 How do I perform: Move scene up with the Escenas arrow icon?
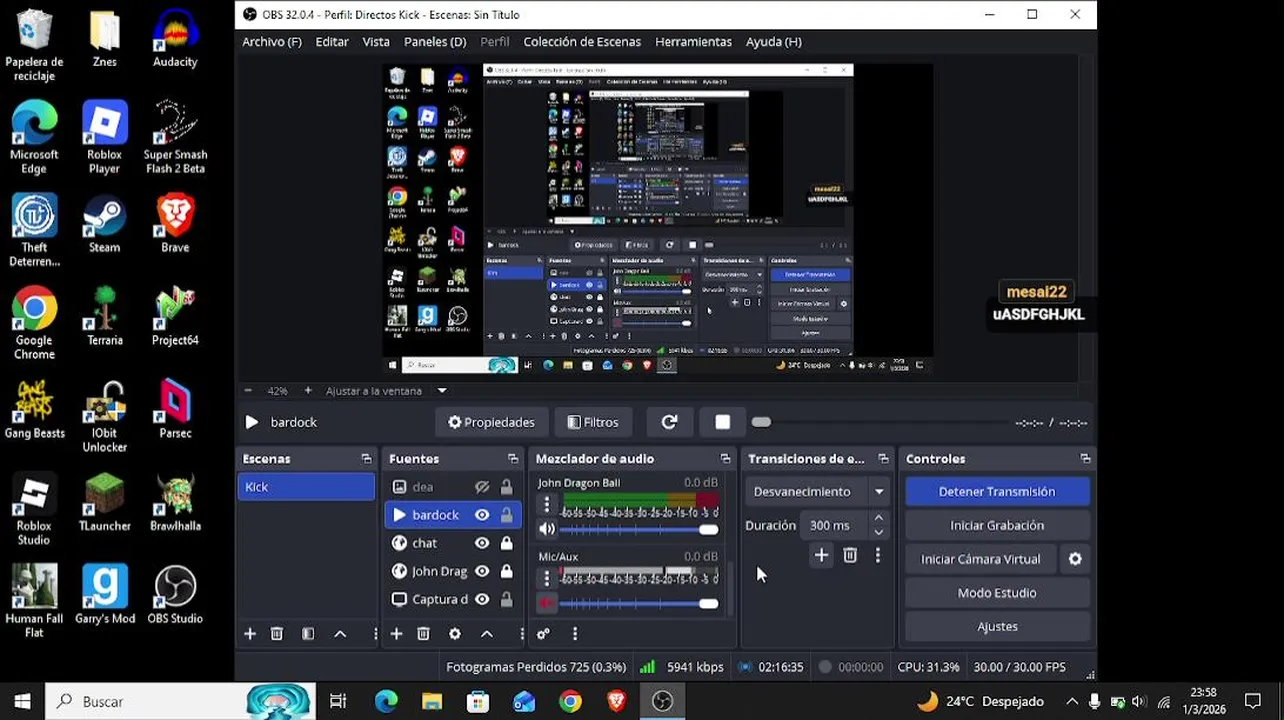tap(340, 634)
